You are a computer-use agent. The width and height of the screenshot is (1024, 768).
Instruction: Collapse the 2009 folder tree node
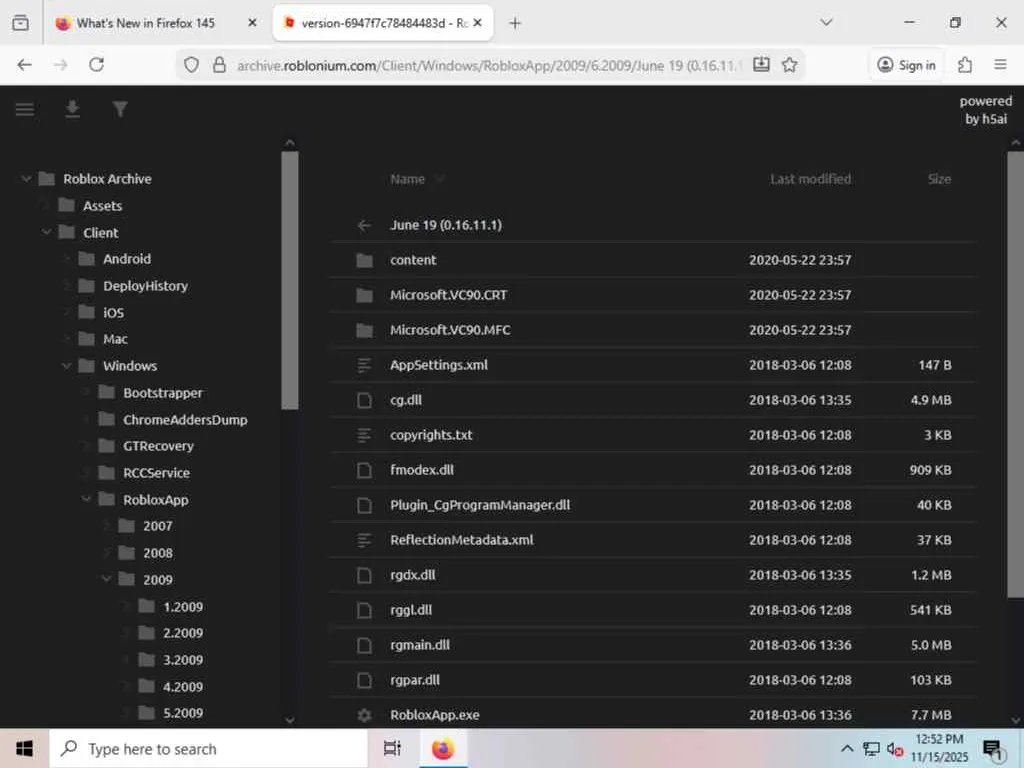point(106,579)
